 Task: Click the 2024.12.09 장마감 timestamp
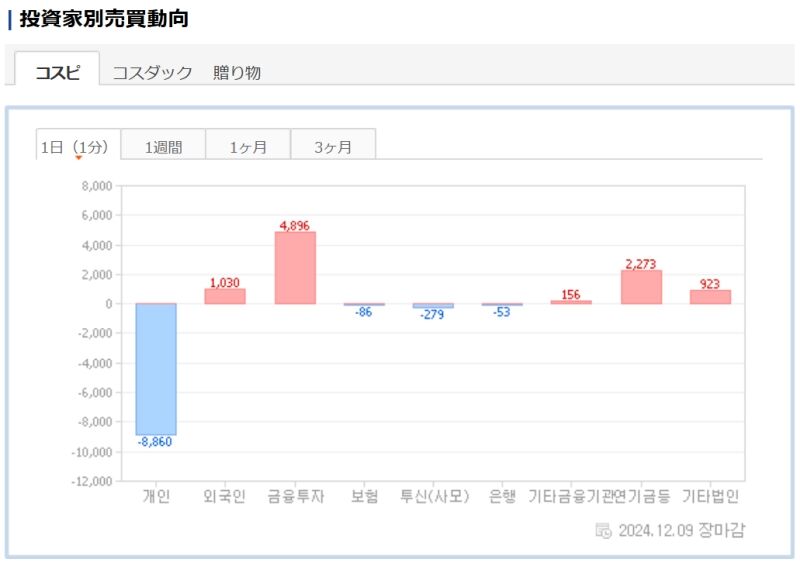(682, 530)
